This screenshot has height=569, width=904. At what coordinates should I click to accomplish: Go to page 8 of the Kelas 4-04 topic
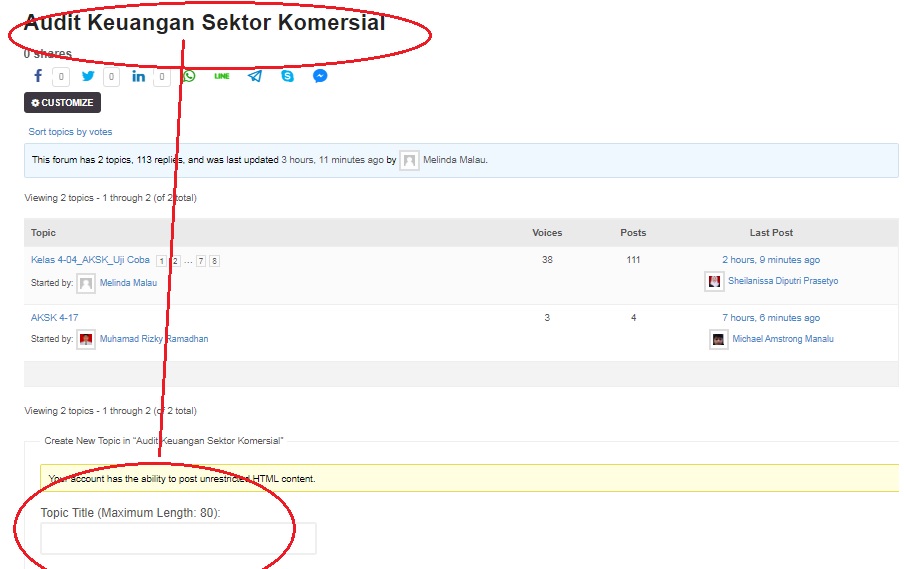[214, 261]
